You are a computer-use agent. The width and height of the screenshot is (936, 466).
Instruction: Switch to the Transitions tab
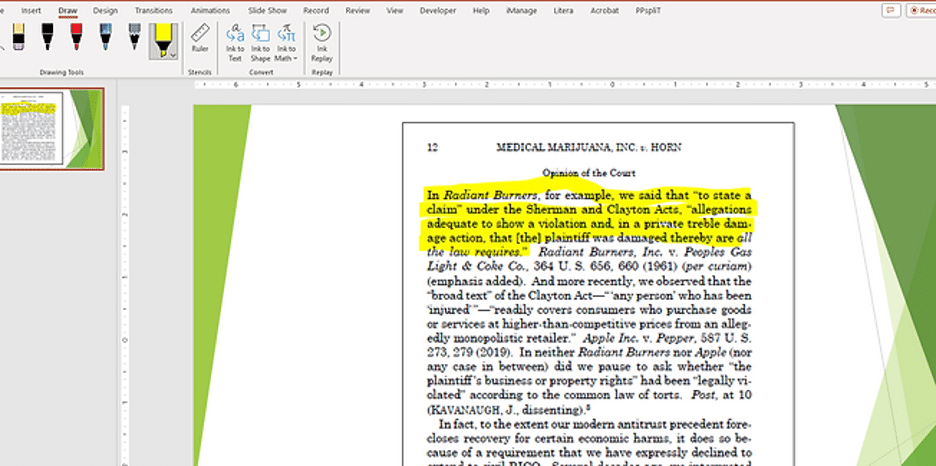point(153,10)
